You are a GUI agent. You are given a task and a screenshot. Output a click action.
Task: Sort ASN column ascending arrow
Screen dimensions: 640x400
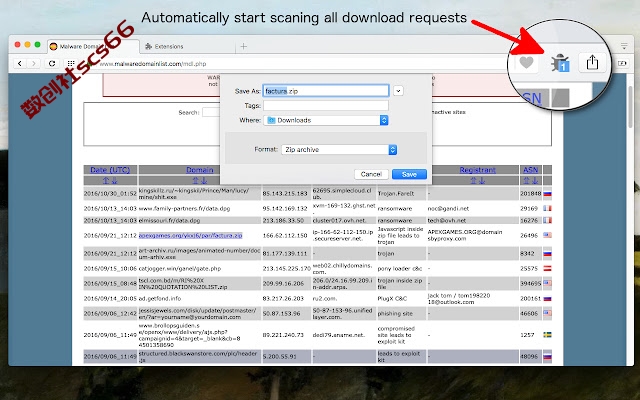[x=526, y=180]
